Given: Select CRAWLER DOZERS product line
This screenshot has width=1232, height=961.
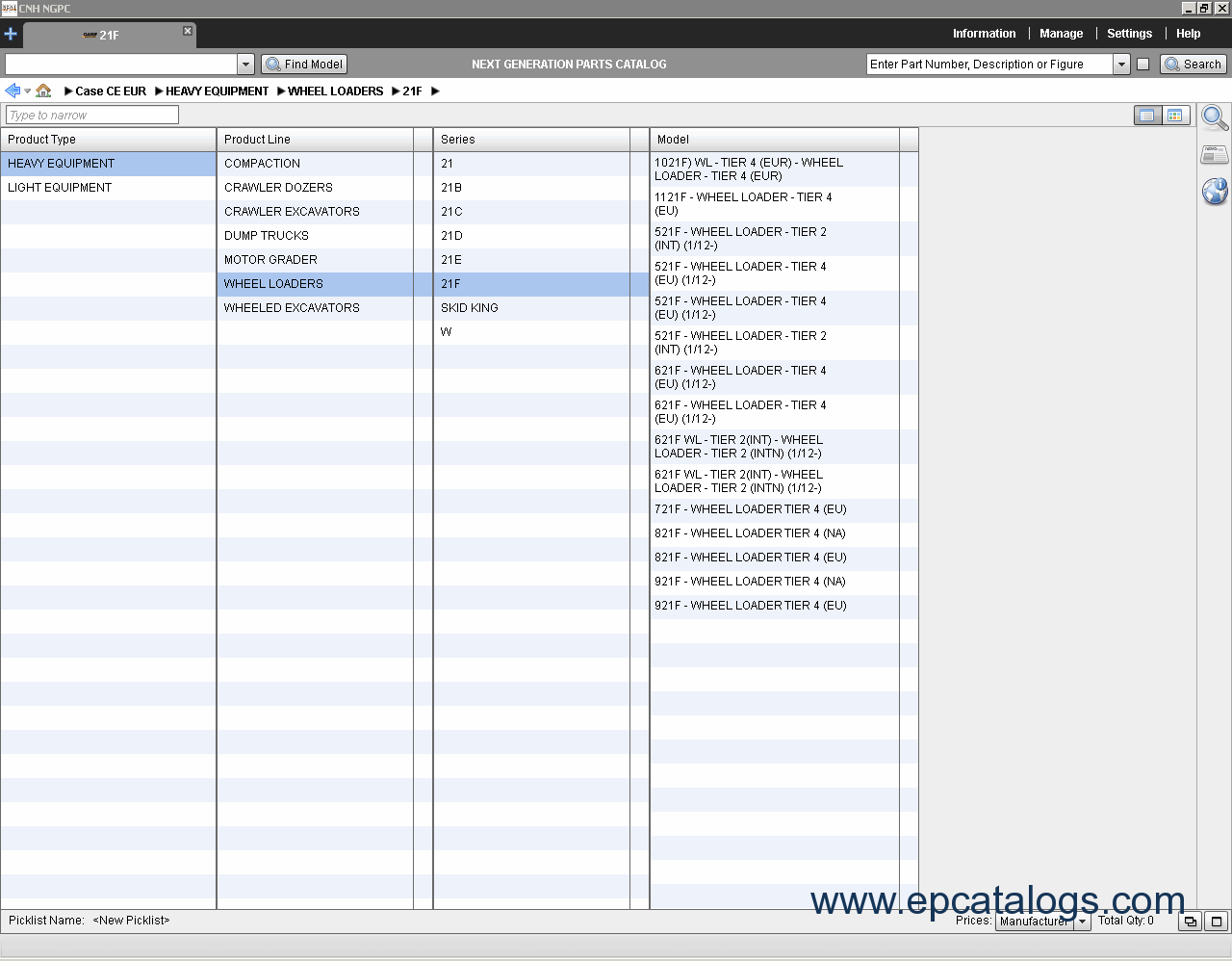Looking at the screenshot, I should (x=316, y=188).
